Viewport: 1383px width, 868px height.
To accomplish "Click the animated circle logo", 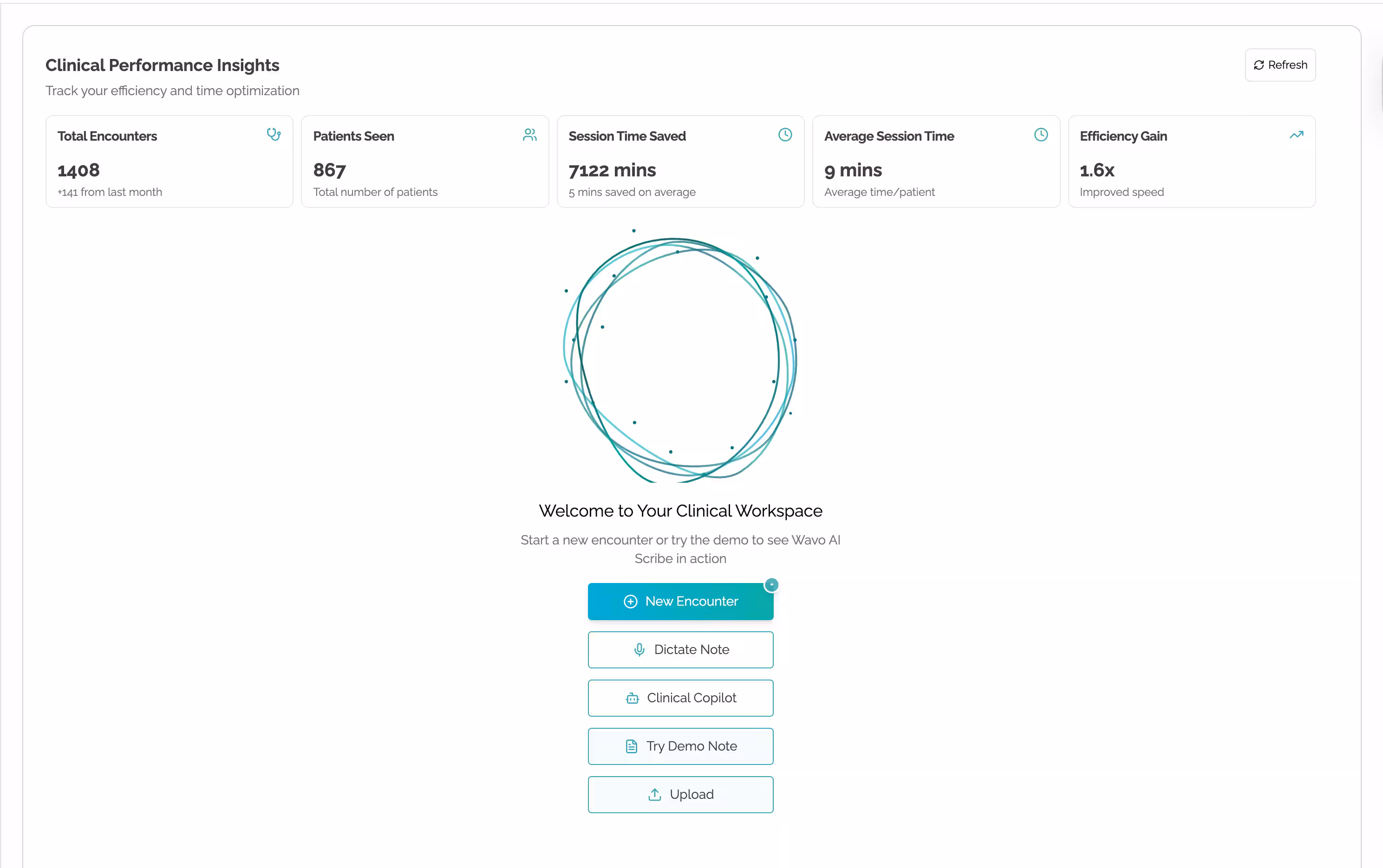I will click(680, 357).
